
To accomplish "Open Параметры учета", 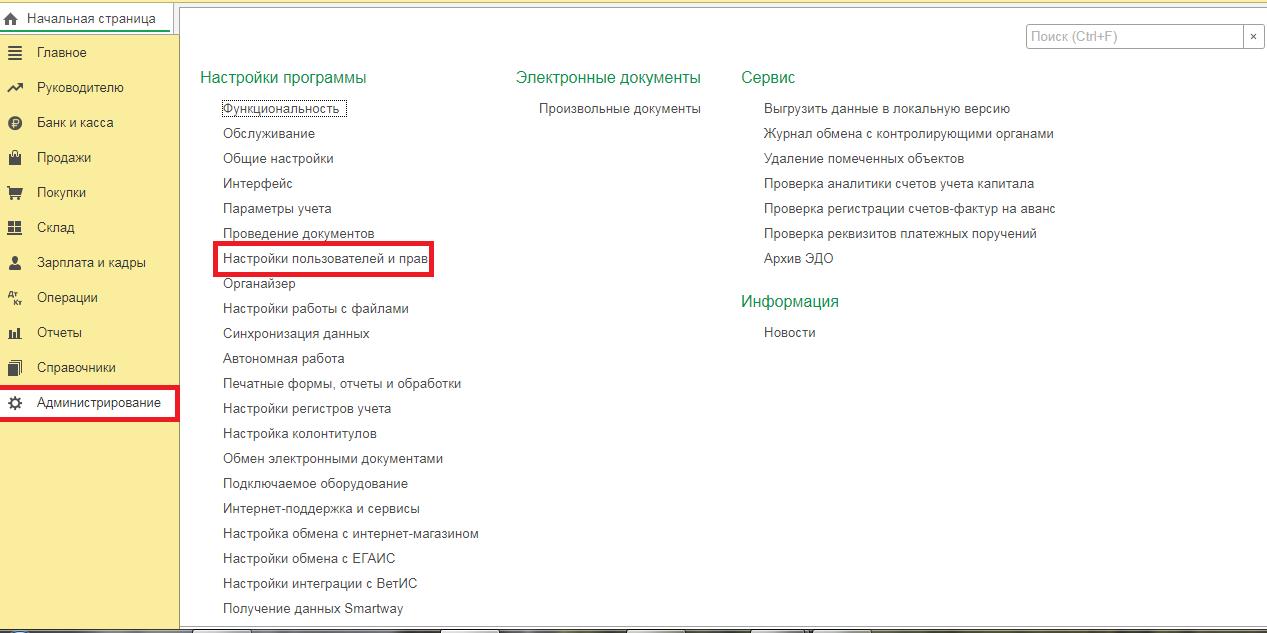I will (277, 209).
